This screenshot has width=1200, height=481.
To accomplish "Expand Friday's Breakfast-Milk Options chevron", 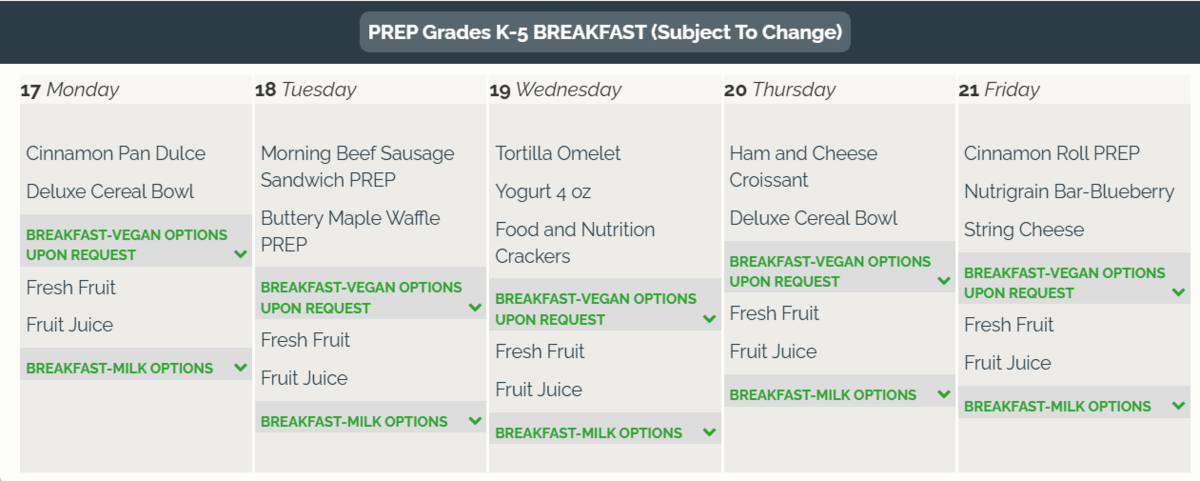I will [x=1179, y=406].
